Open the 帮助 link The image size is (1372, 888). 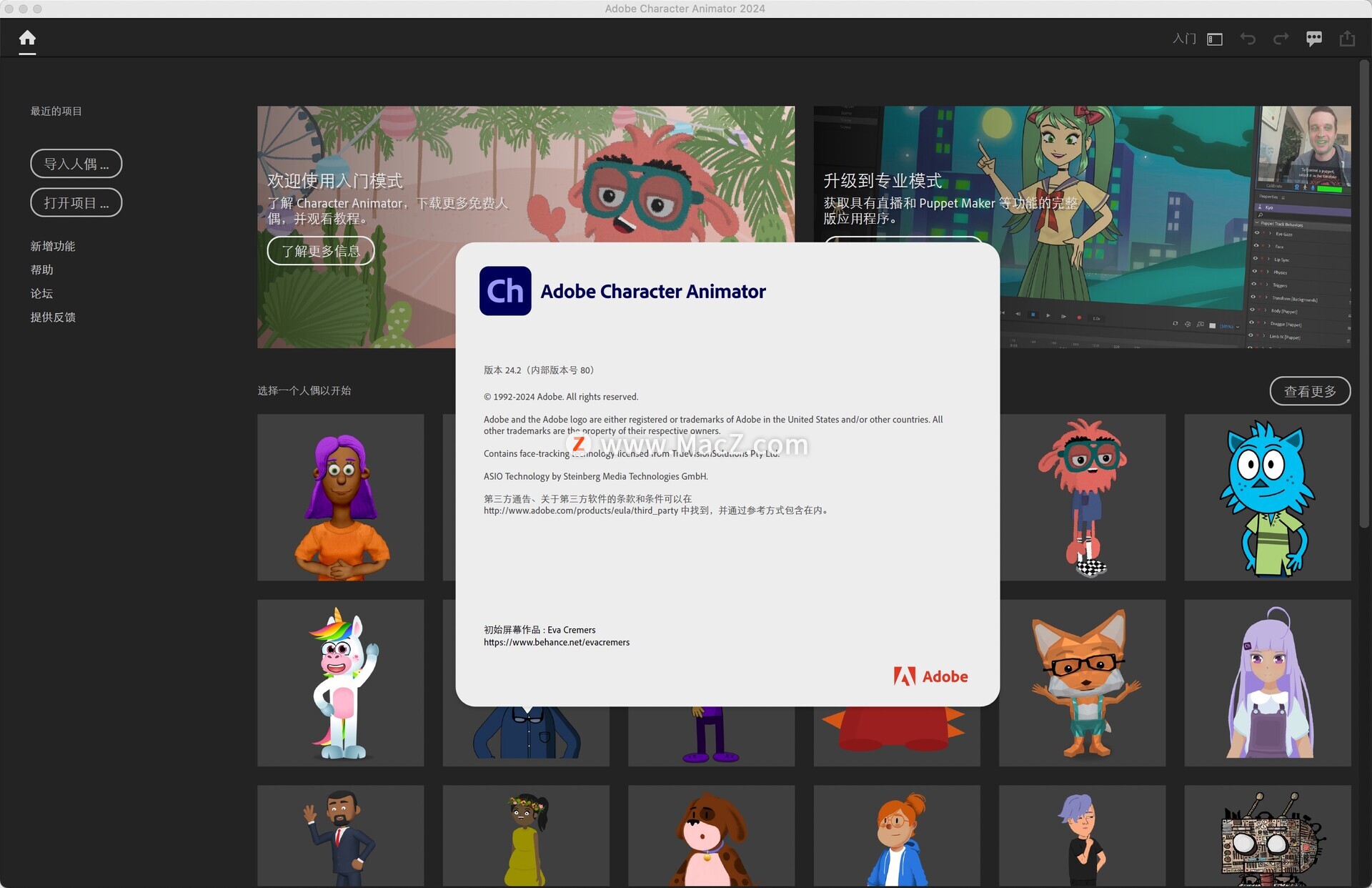(x=42, y=270)
